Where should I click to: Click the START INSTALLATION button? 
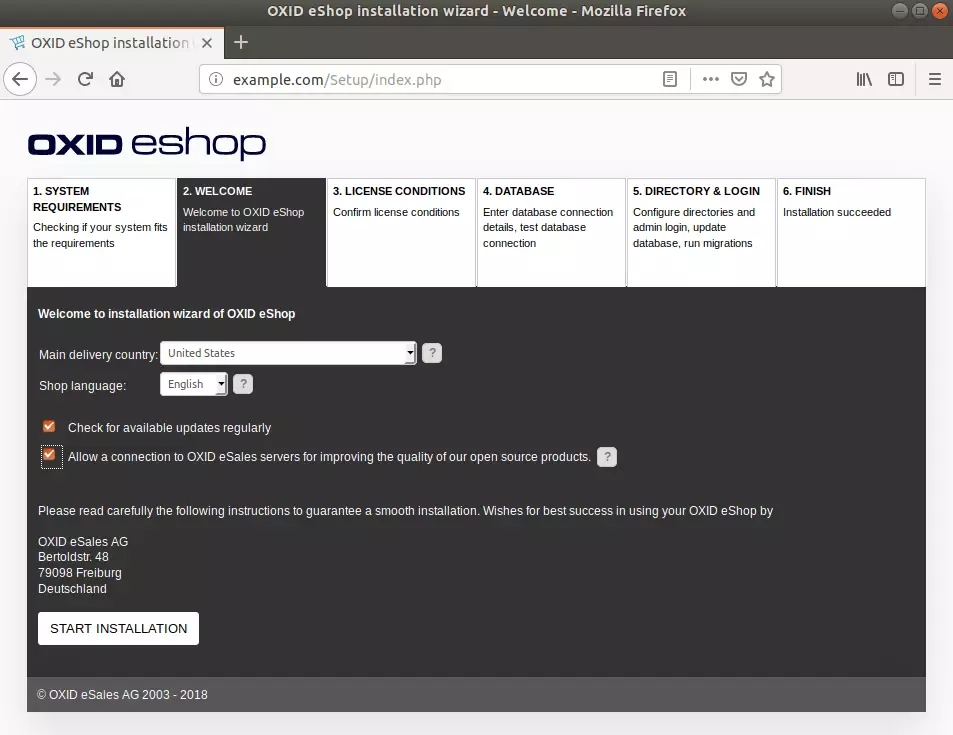point(119,628)
